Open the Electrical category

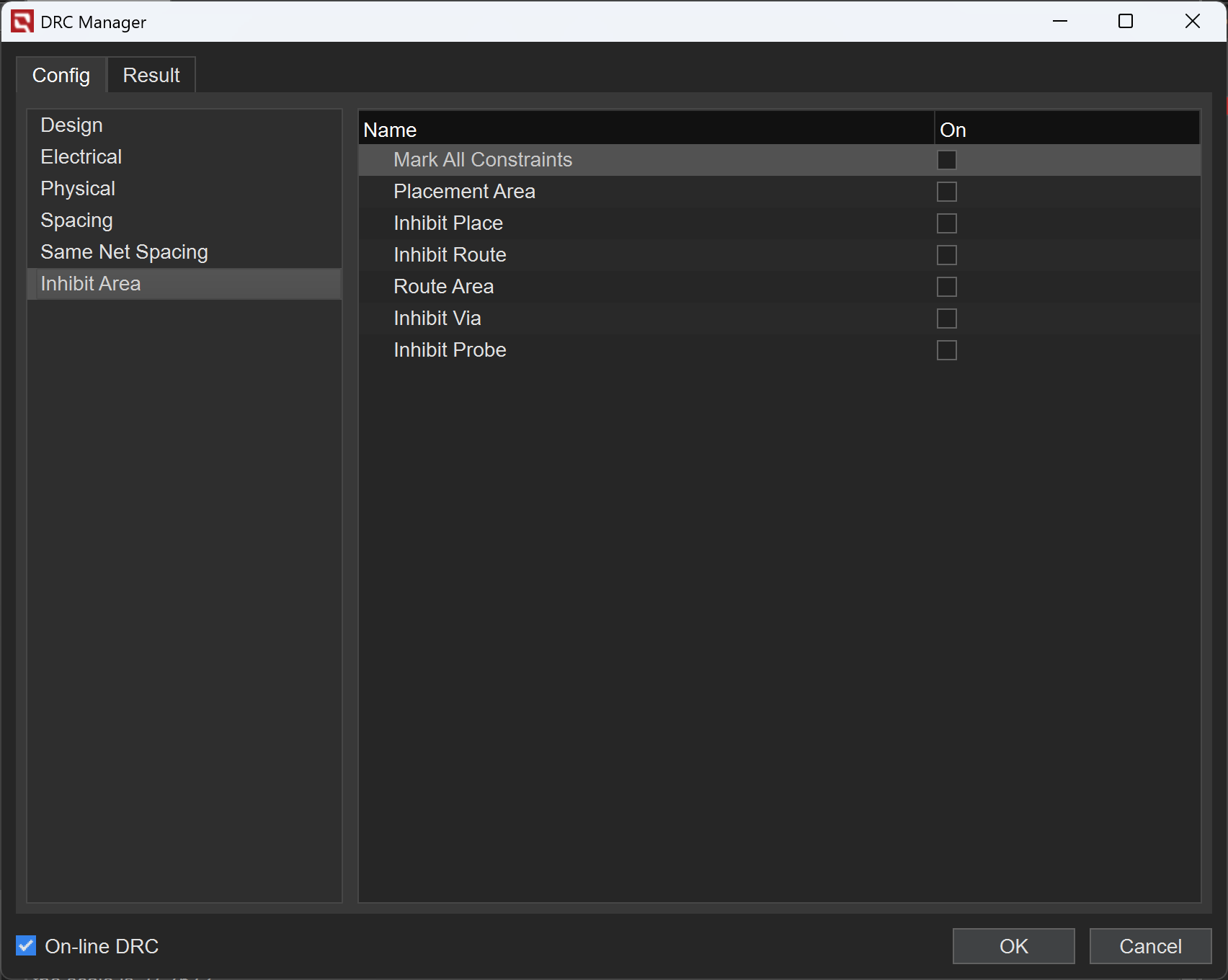[x=81, y=157]
